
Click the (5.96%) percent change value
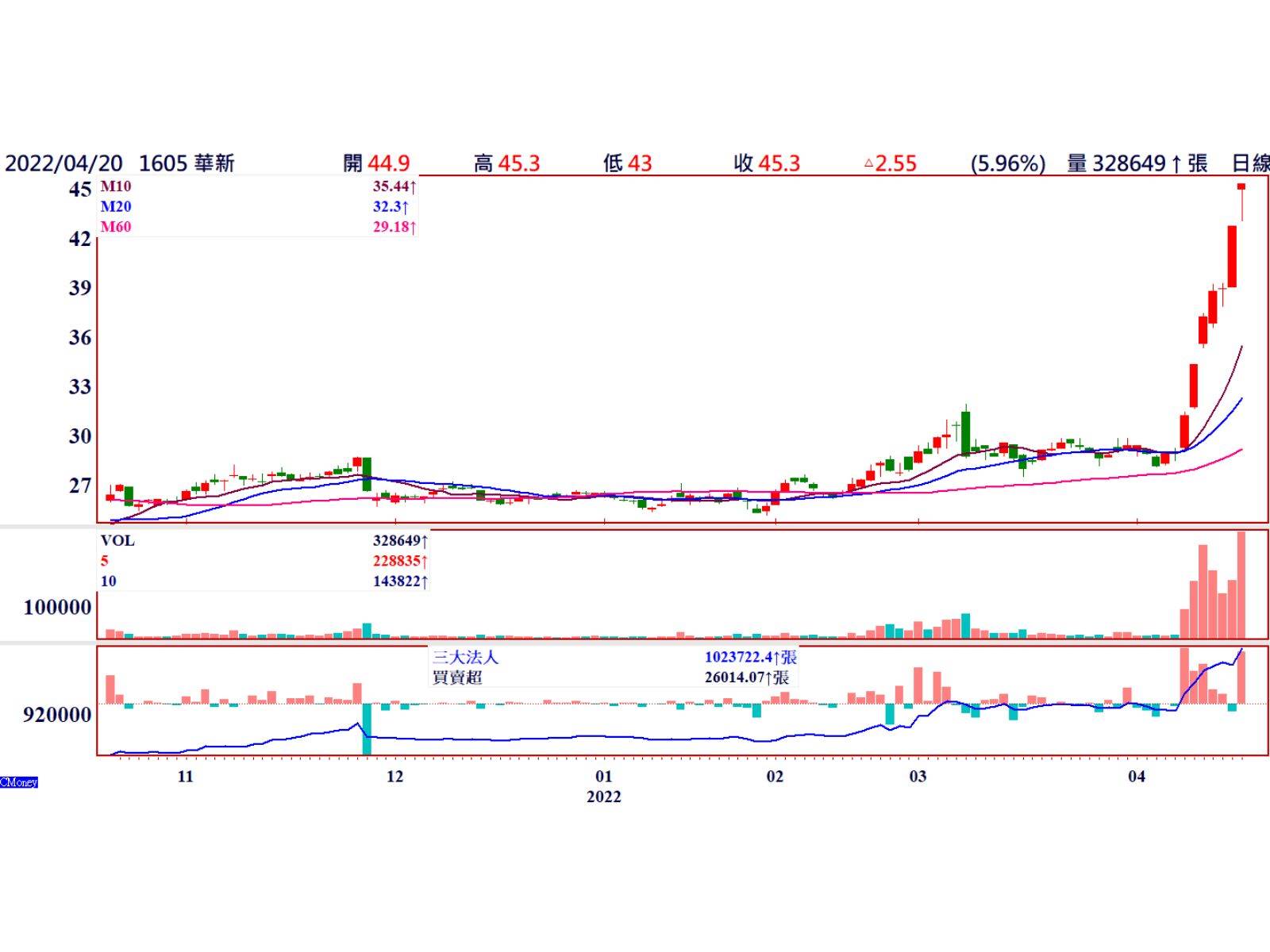[x=1007, y=163]
